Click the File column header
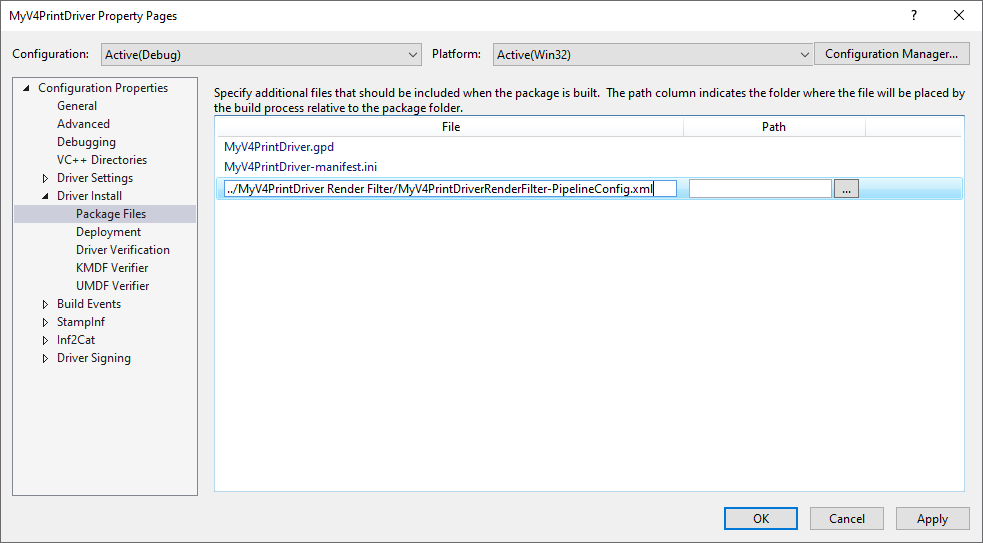This screenshot has height=543, width=983. [451, 127]
